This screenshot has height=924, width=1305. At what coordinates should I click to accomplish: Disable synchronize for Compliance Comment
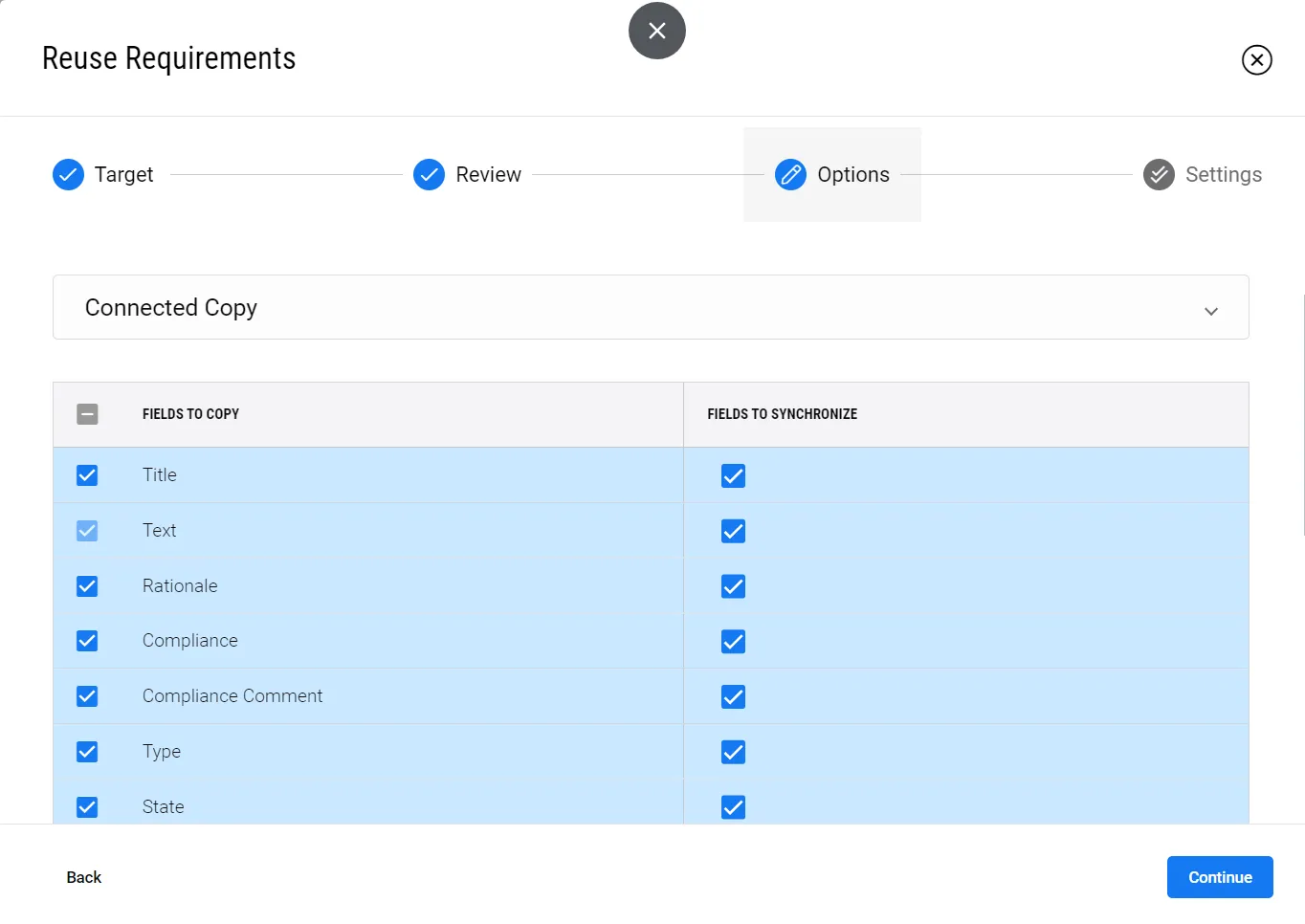(x=733, y=696)
